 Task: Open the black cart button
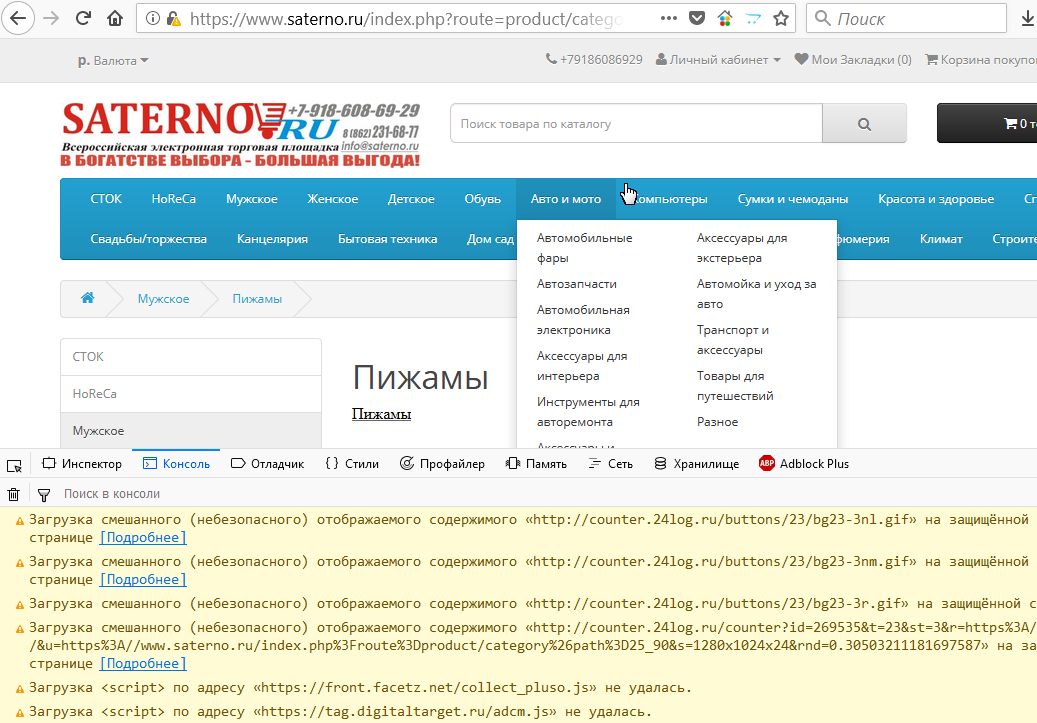(987, 123)
